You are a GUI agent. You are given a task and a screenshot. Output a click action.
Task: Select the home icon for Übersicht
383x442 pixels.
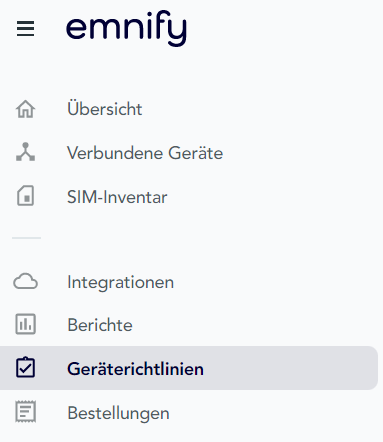25,109
